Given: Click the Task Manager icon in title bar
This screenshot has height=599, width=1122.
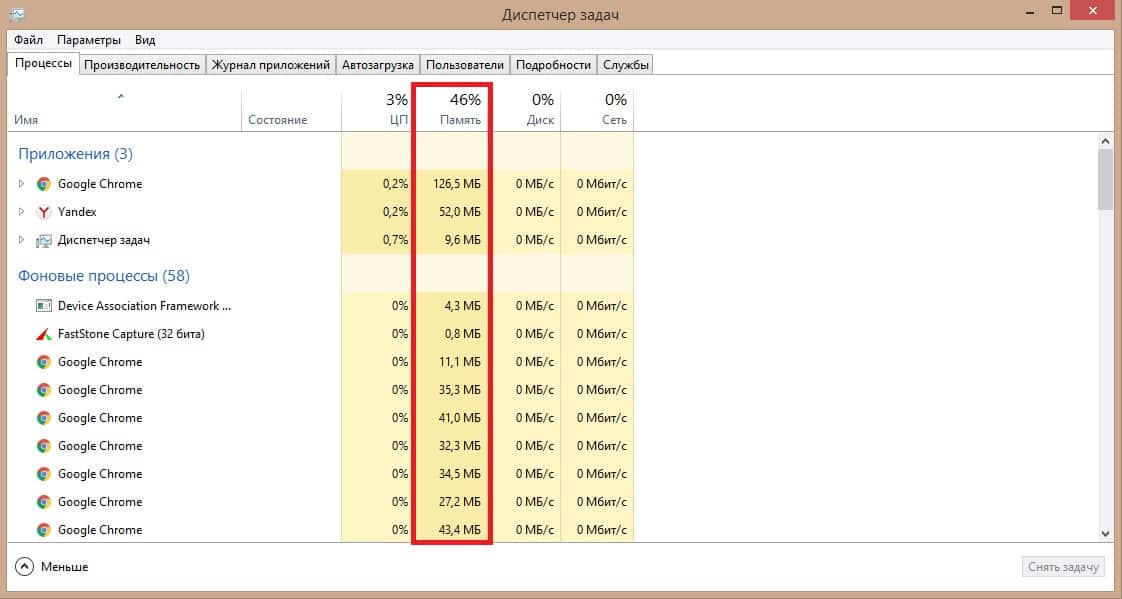Looking at the screenshot, I should (x=16, y=12).
